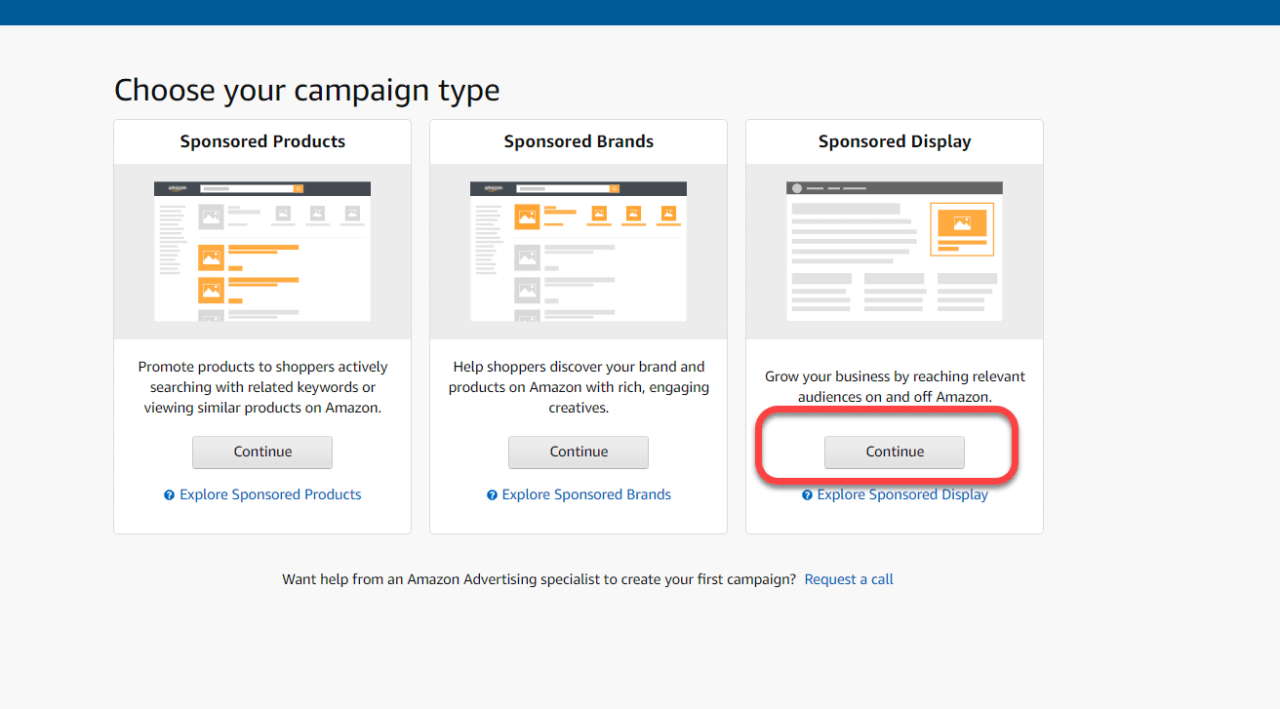Click the Sponsored Products preview illustration

click(x=262, y=250)
